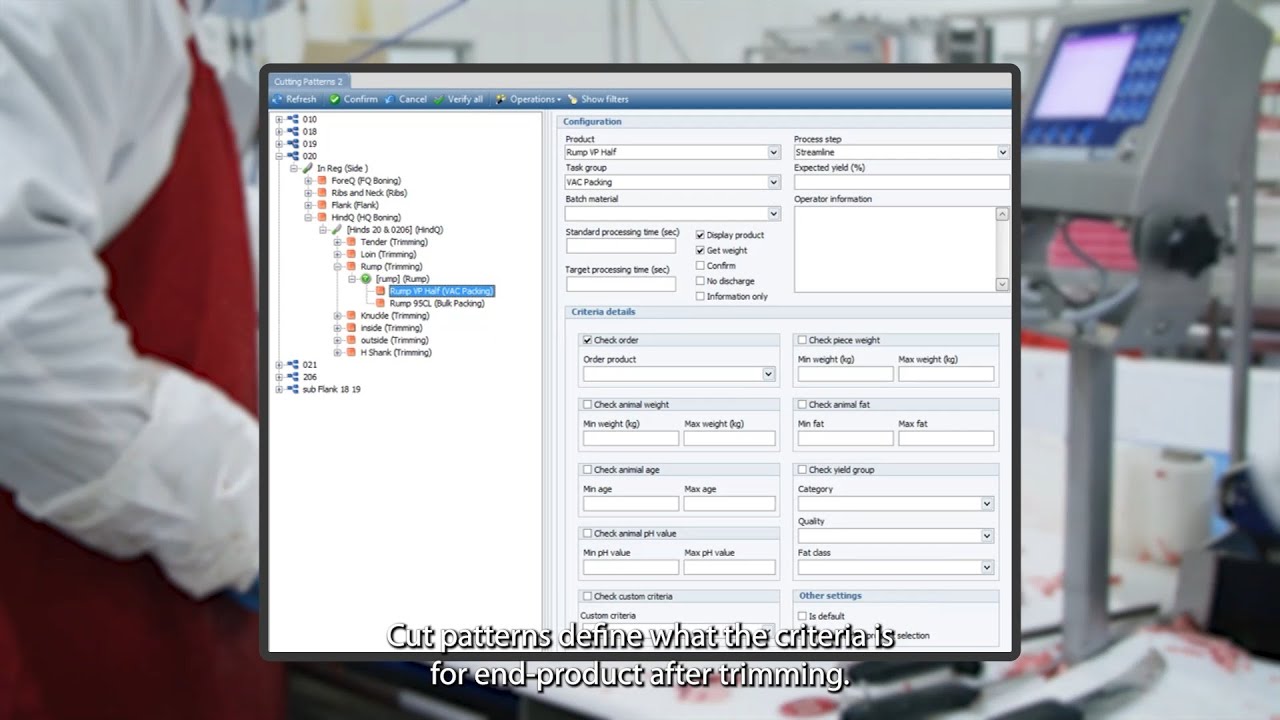Viewport: 1280px width, 720px height.
Task: Open the Fat class dropdown
Action: coord(987,567)
